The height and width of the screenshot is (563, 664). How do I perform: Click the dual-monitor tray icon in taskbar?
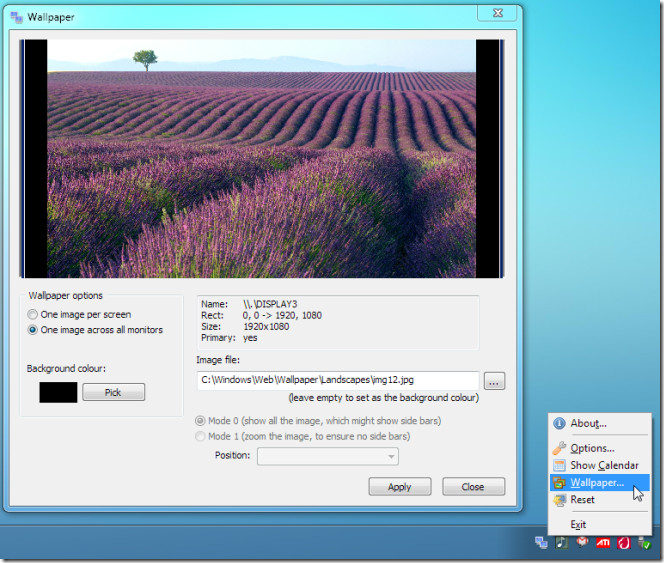point(541,543)
